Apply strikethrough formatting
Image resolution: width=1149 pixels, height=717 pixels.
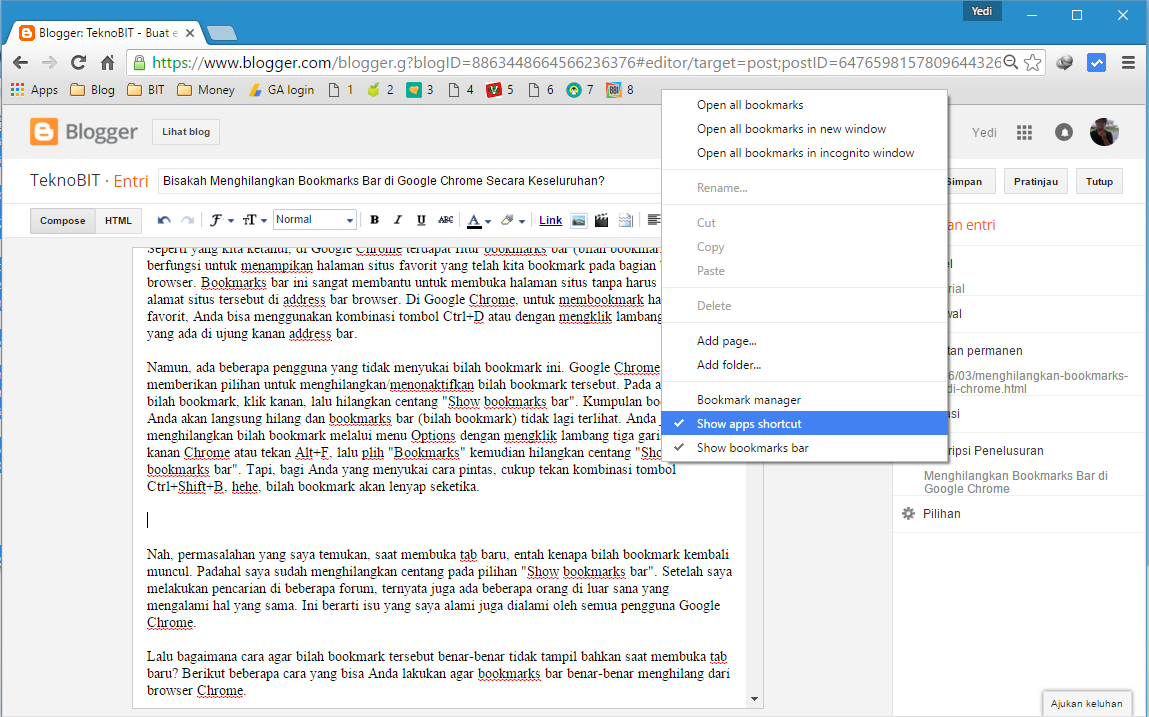click(x=446, y=220)
